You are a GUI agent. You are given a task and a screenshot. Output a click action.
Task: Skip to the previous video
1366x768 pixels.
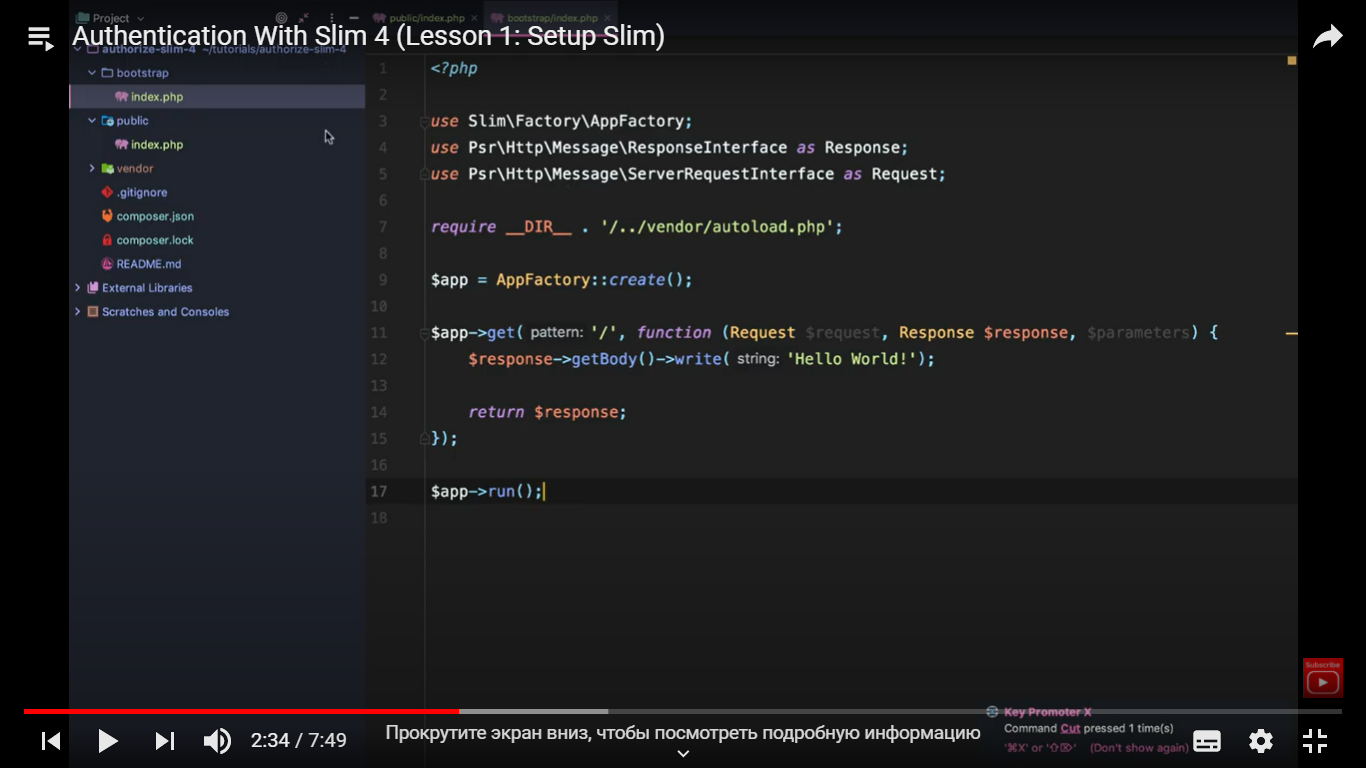(x=51, y=741)
